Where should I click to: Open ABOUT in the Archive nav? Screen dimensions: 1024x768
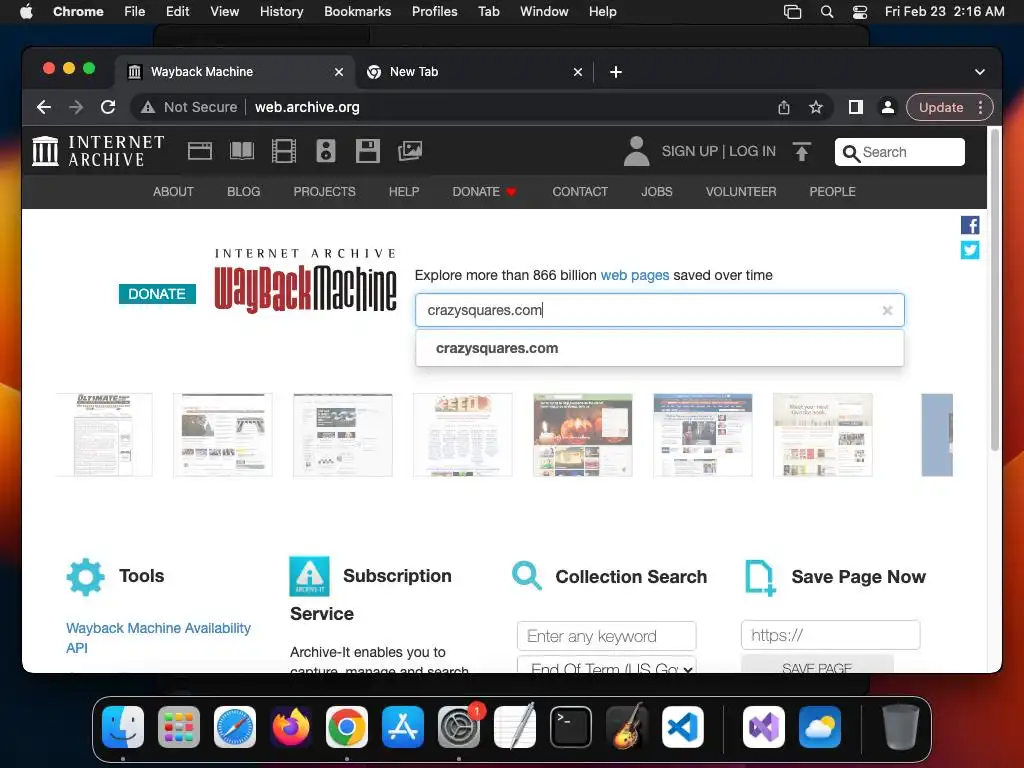tap(173, 191)
